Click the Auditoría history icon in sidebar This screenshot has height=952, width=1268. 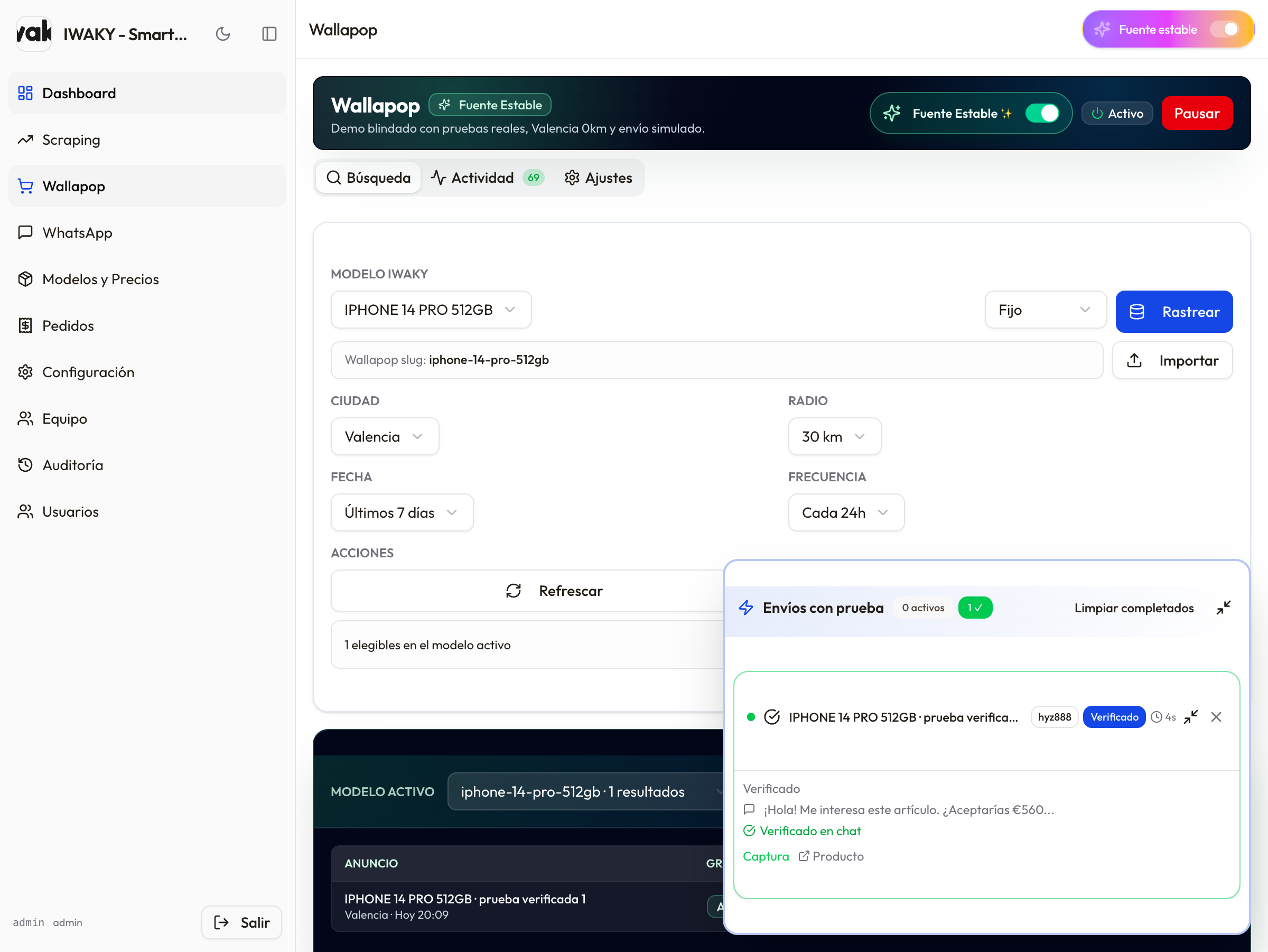(25, 465)
